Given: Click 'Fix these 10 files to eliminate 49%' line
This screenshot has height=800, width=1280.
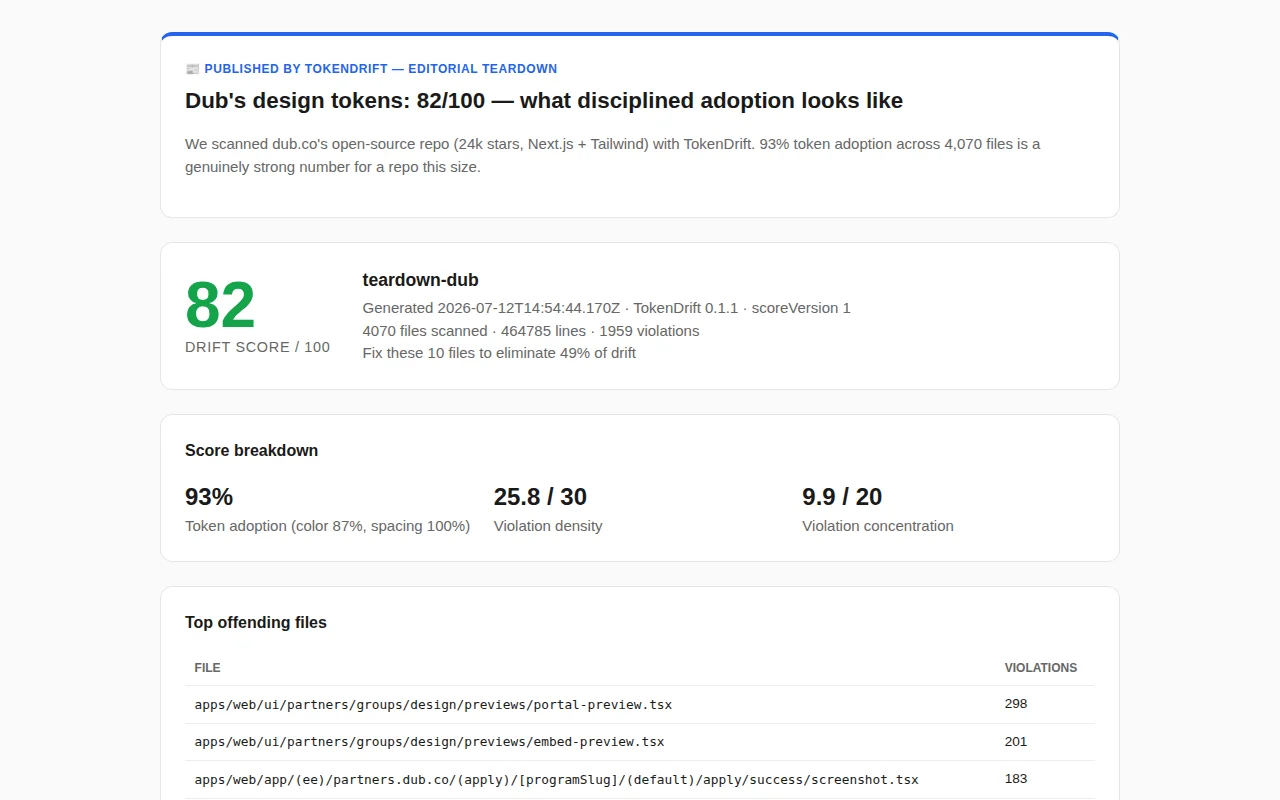Looking at the screenshot, I should (499, 353).
